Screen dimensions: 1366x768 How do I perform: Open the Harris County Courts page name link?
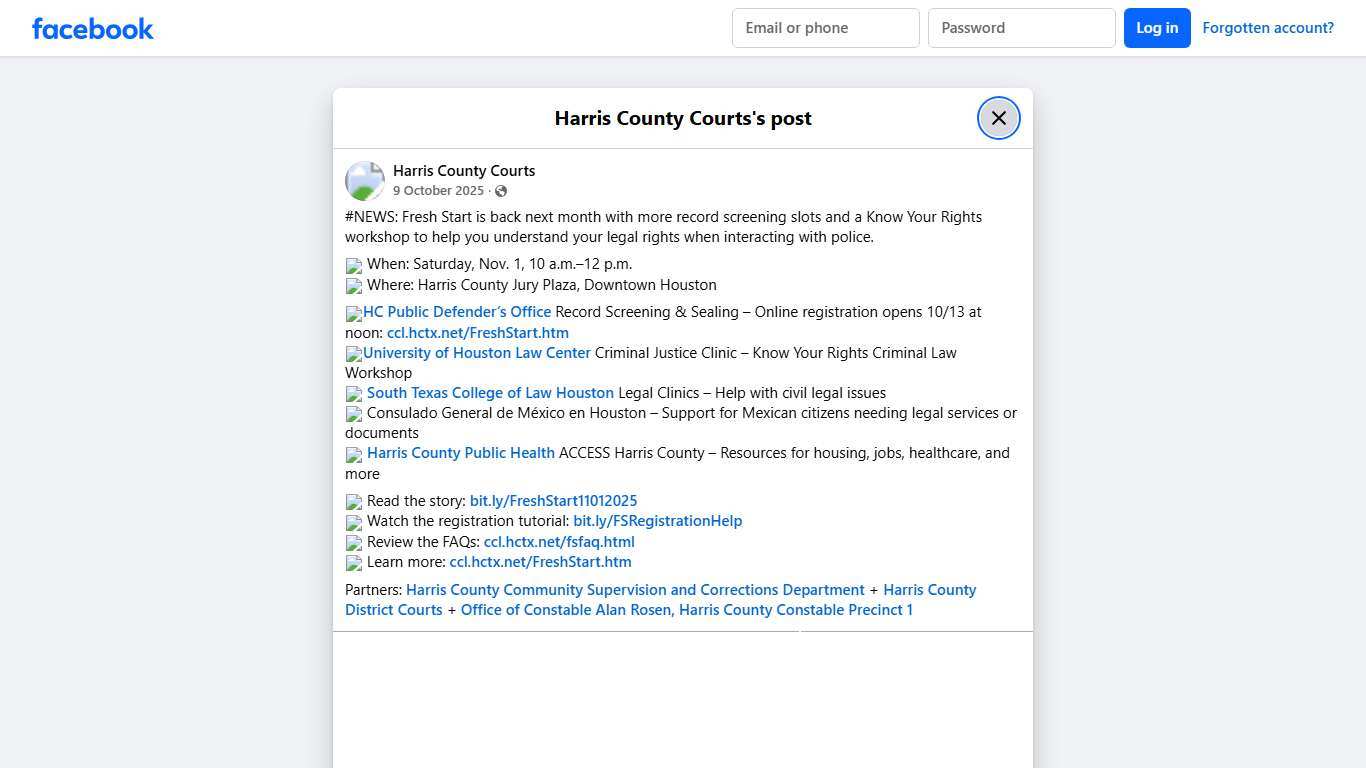click(464, 170)
